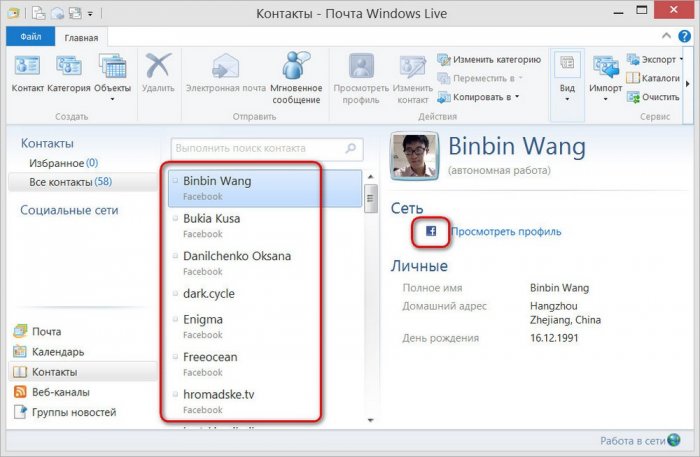The image size is (700, 457).
Task: Click the Работа в сети status indicator
Action: pos(640,440)
